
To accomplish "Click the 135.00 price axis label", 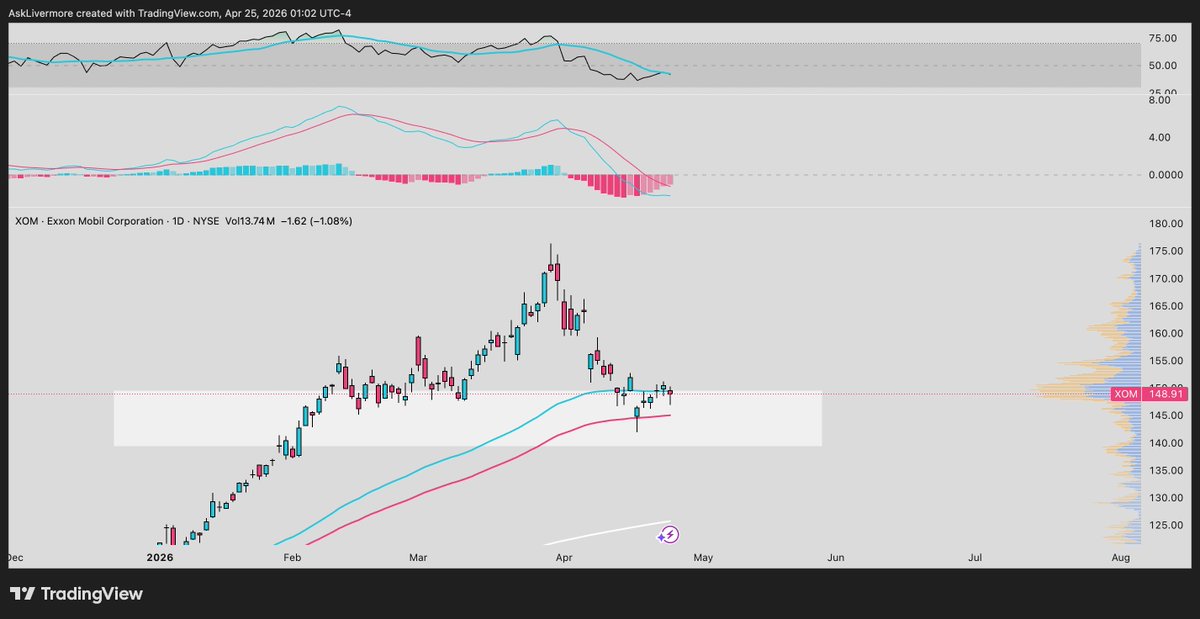I will 1166,470.
